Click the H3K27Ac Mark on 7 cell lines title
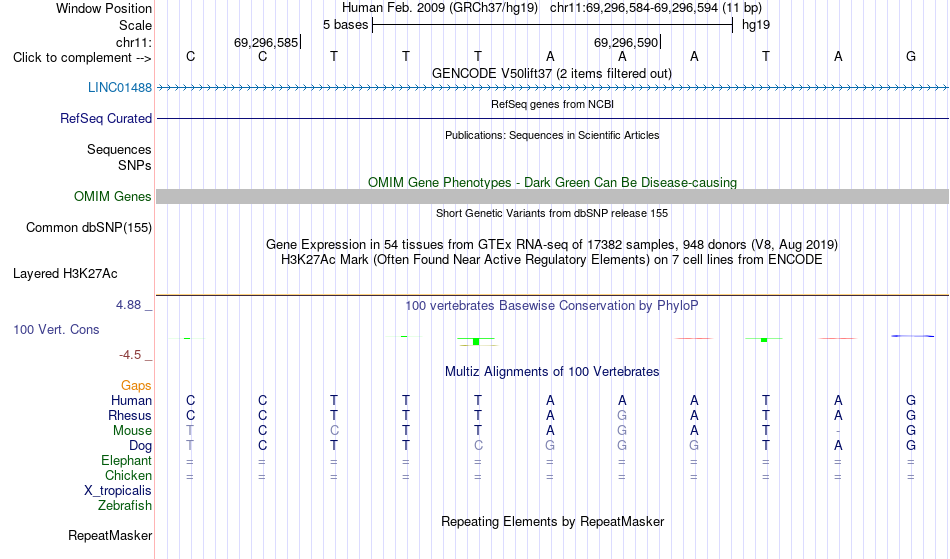This screenshot has width=950, height=559. [x=552, y=260]
